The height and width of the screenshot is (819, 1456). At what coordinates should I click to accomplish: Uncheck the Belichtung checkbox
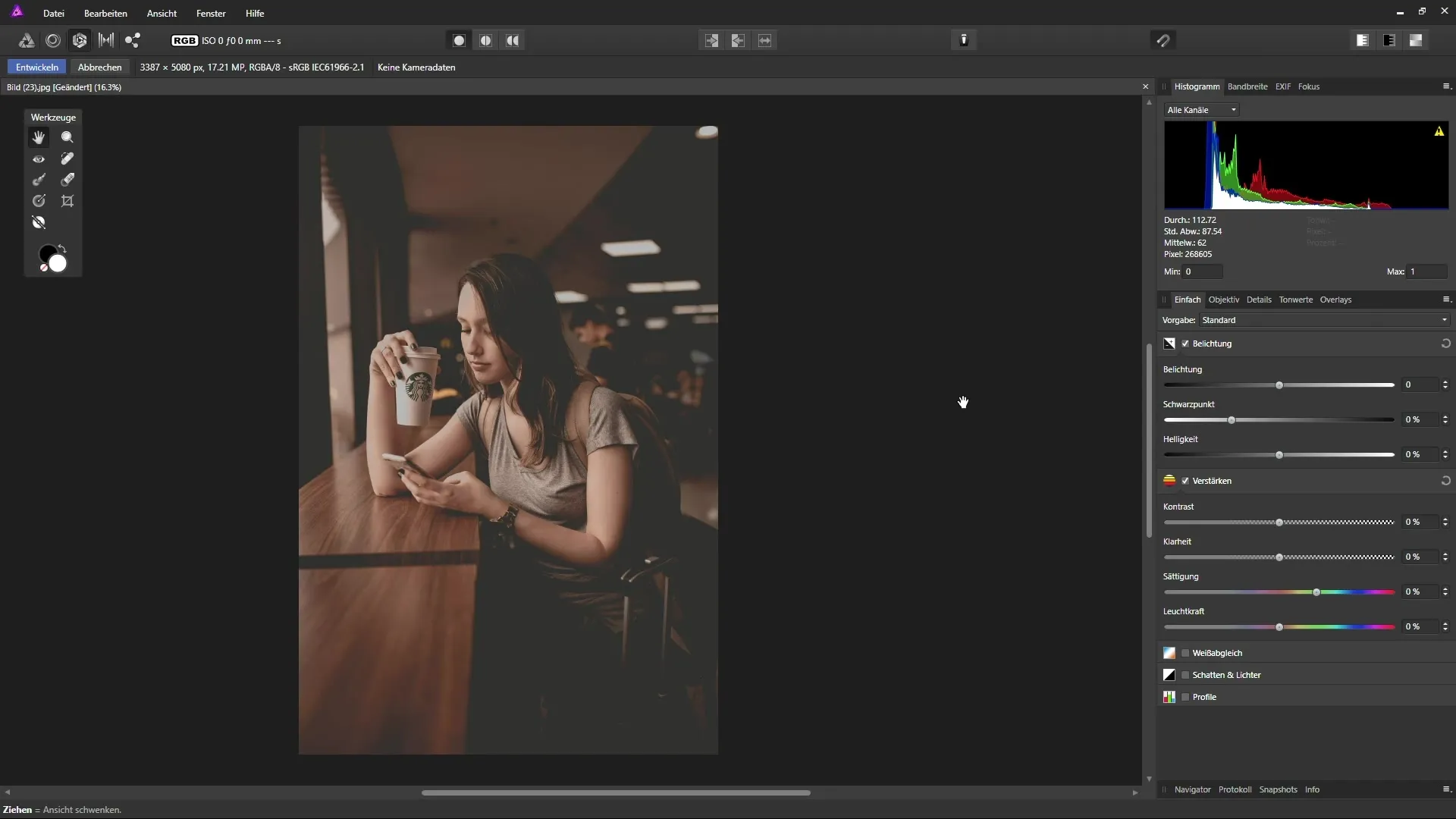click(x=1185, y=344)
